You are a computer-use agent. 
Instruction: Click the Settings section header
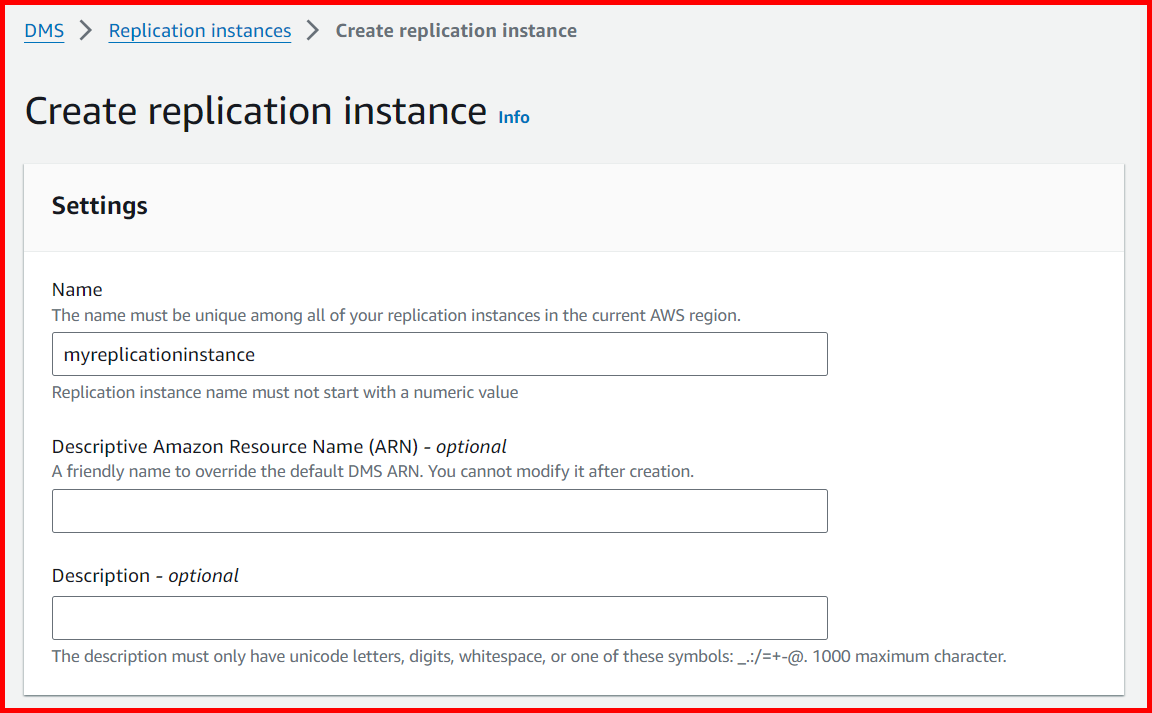click(x=99, y=205)
